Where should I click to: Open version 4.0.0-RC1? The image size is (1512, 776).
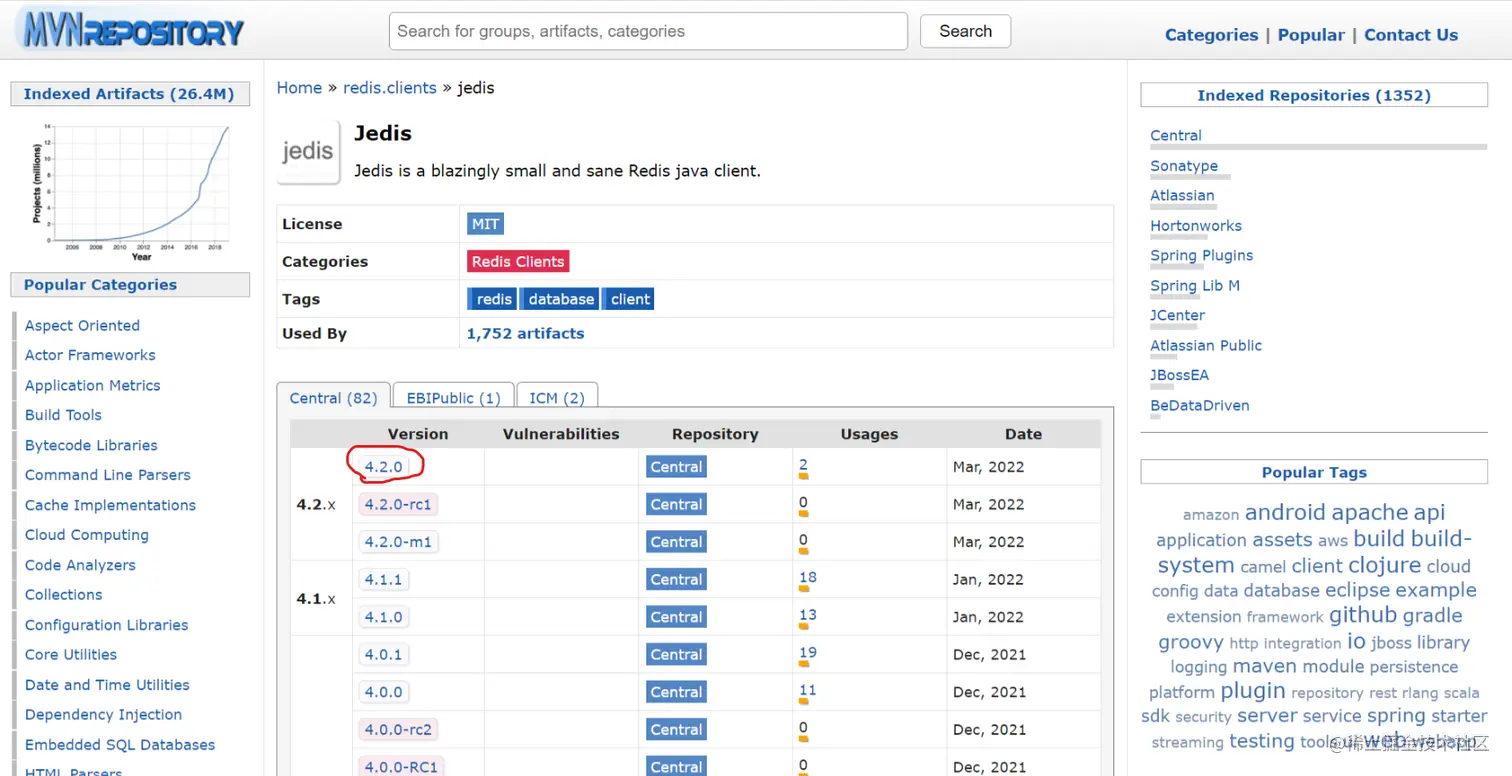click(x=401, y=767)
